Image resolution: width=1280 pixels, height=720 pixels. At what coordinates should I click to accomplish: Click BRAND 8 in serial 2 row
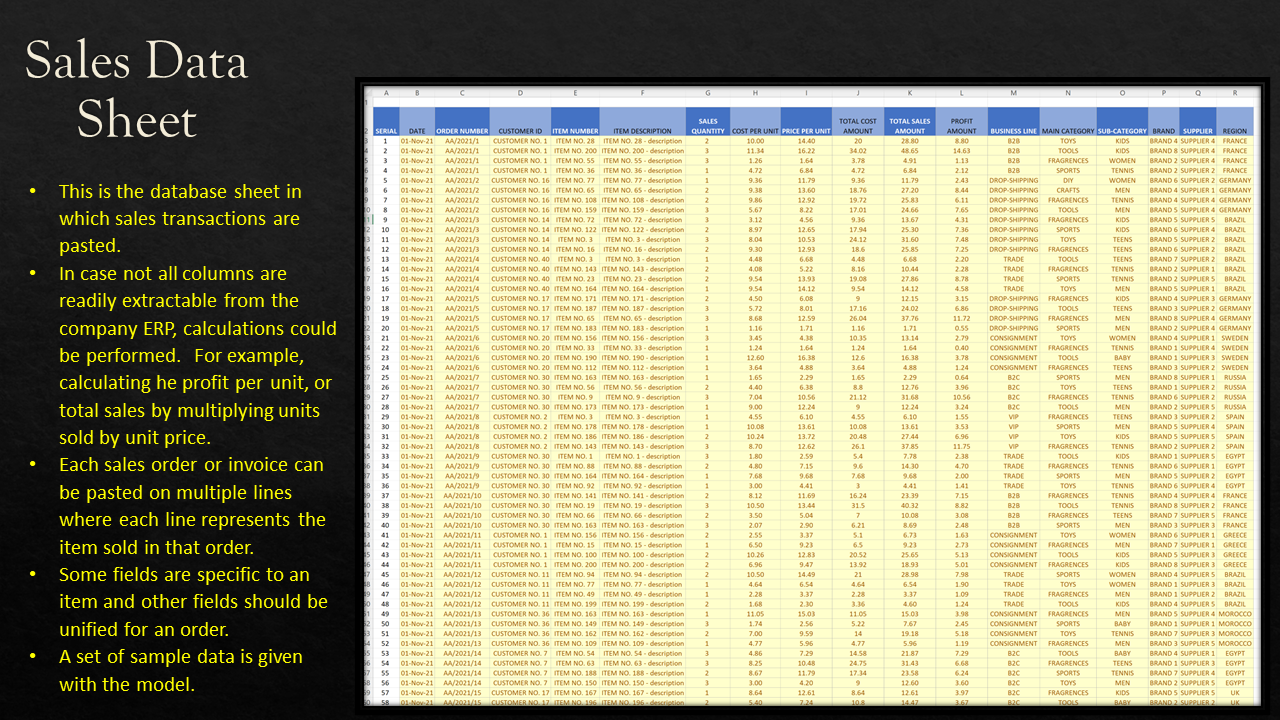(1163, 151)
